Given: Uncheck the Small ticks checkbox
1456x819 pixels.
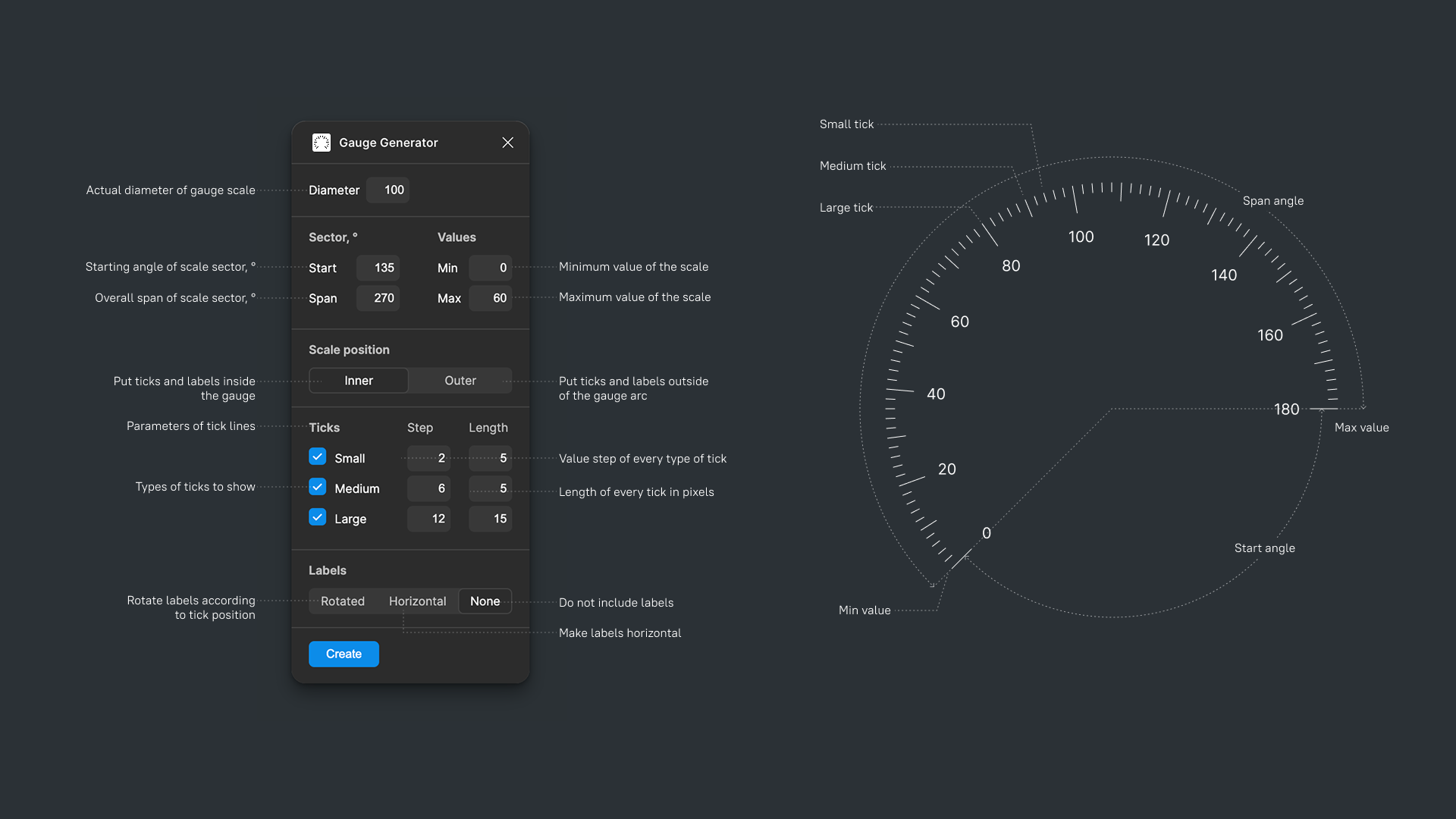Looking at the screenshot, I should coord(318,457).
